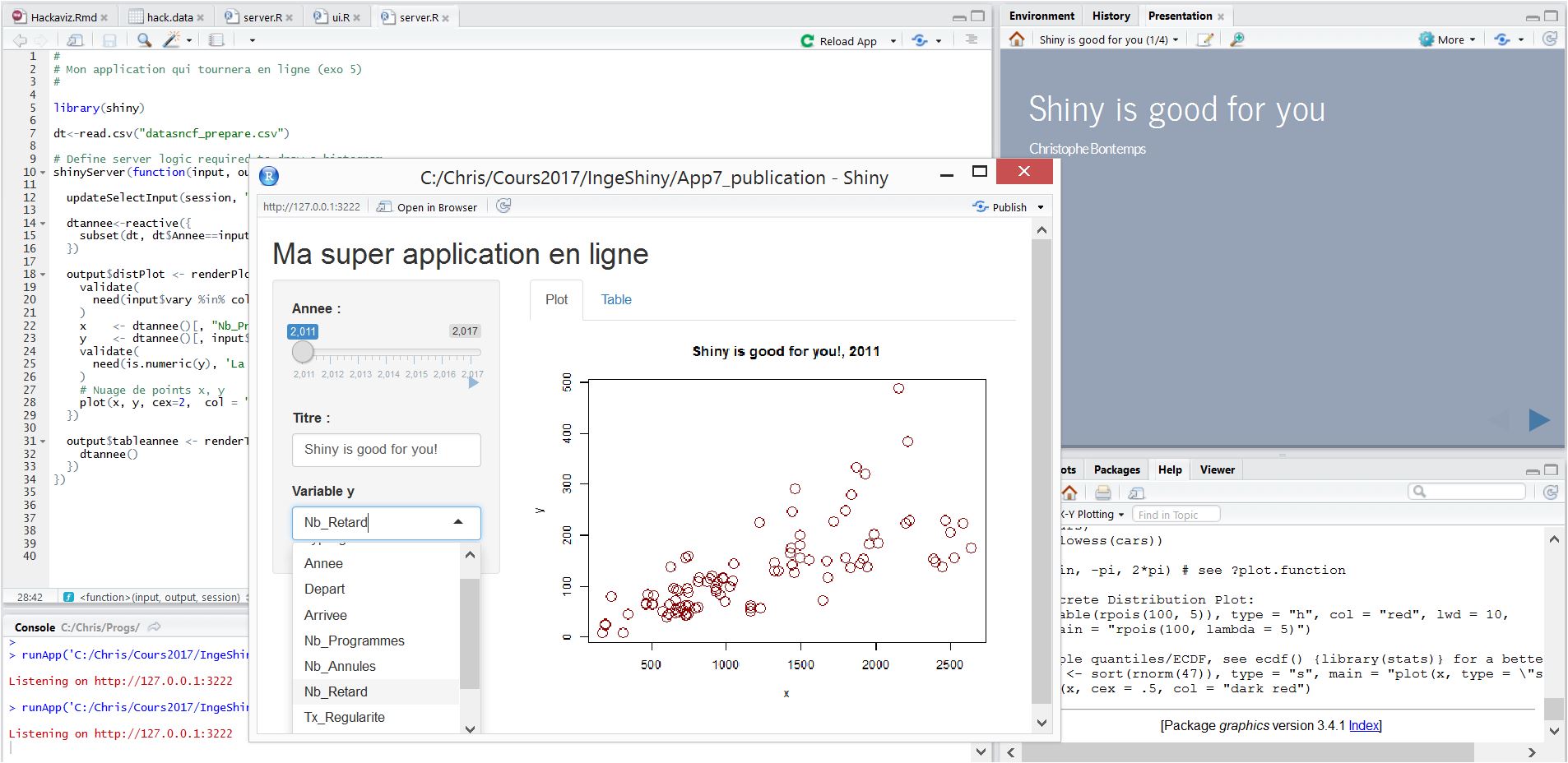Click the Help search box
This screenshot has height=763, width=1568.
point(1468,492)
